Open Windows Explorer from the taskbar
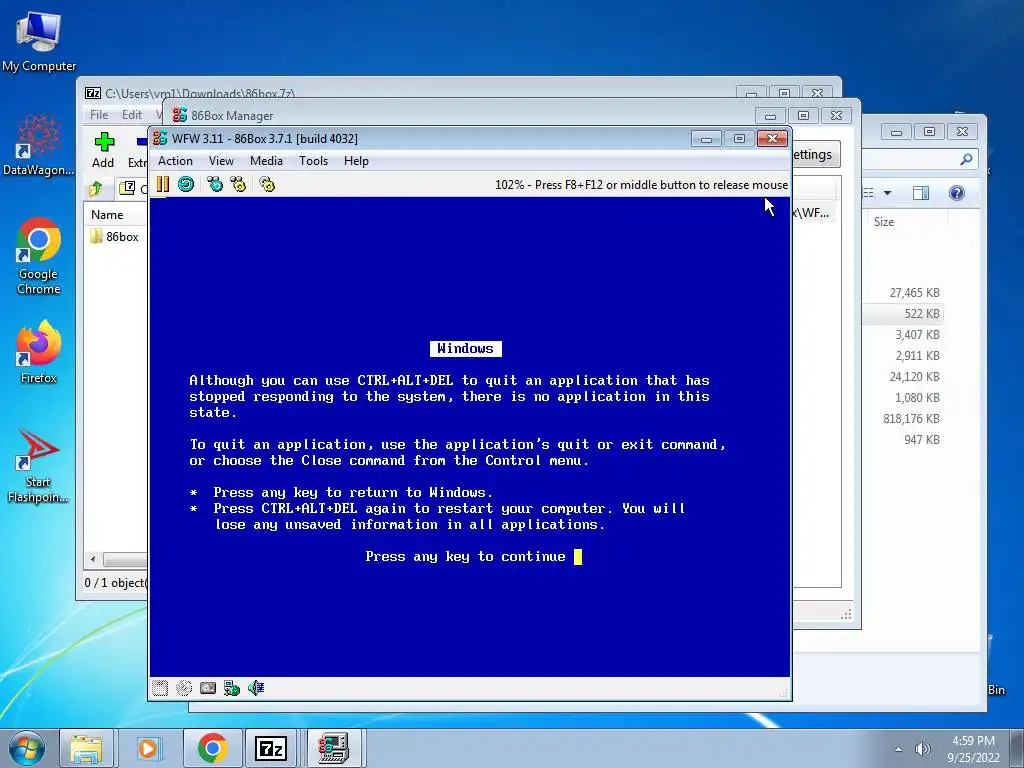Image resolution: width=1024 pixels, height=768 pixels. [86, 748]
